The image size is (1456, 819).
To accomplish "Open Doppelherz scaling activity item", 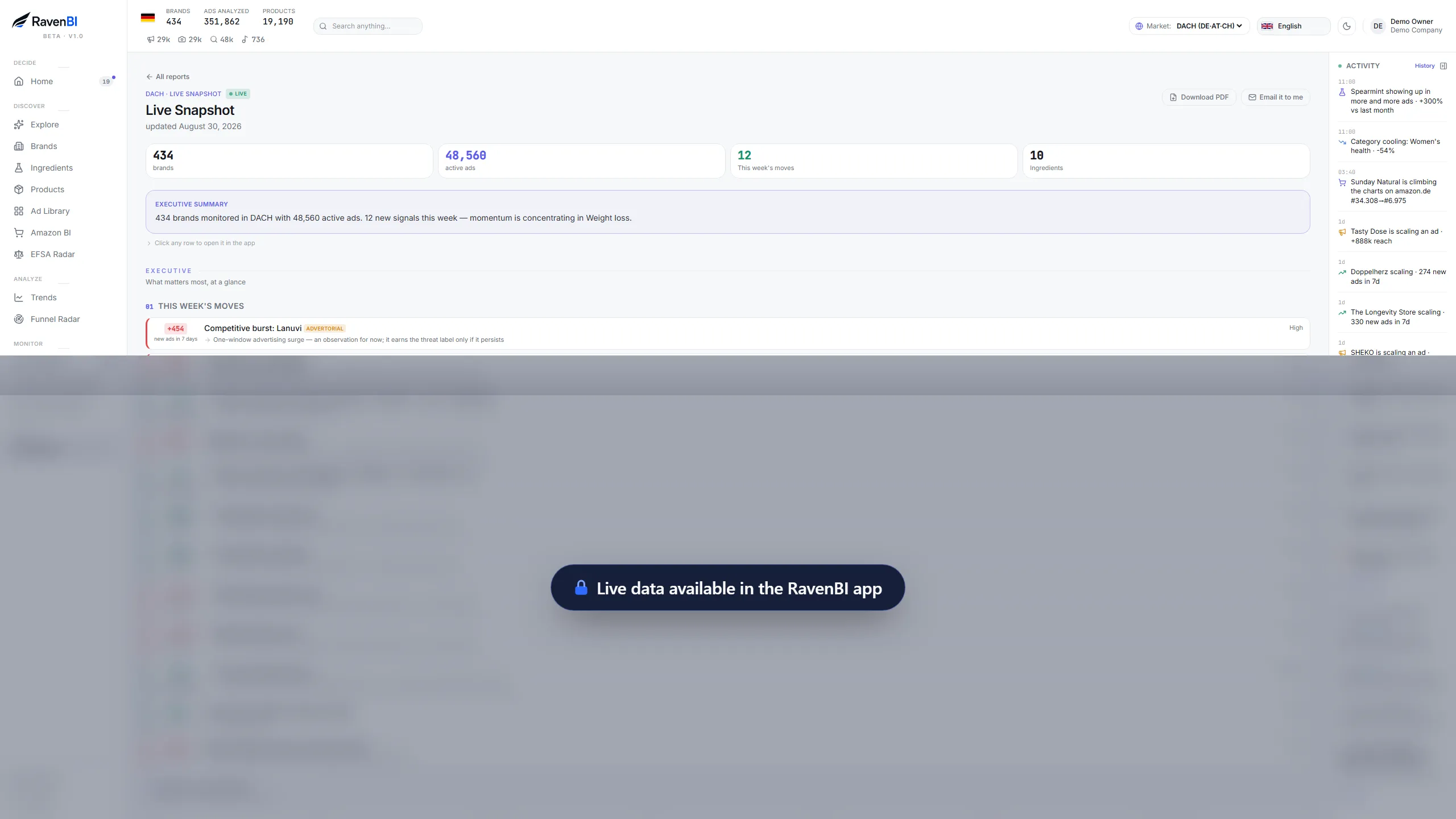I will click(x=1392, y=272).
